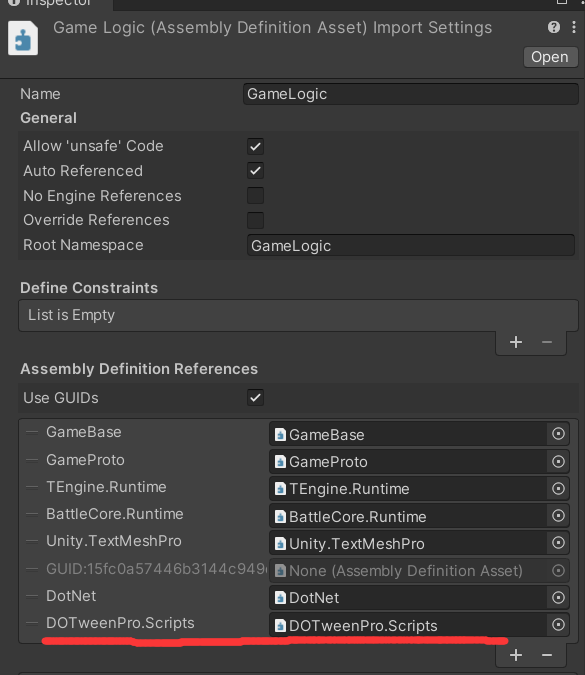Click the BattleCore.Runtime asset file icon
585x675 pixels.
[280, 517]
